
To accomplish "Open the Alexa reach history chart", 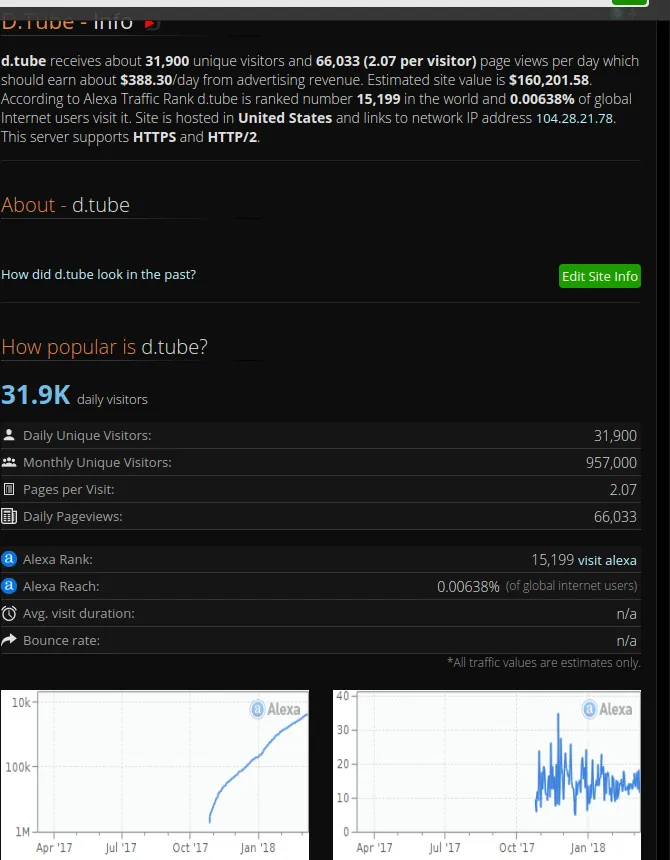I will point(487,773).
